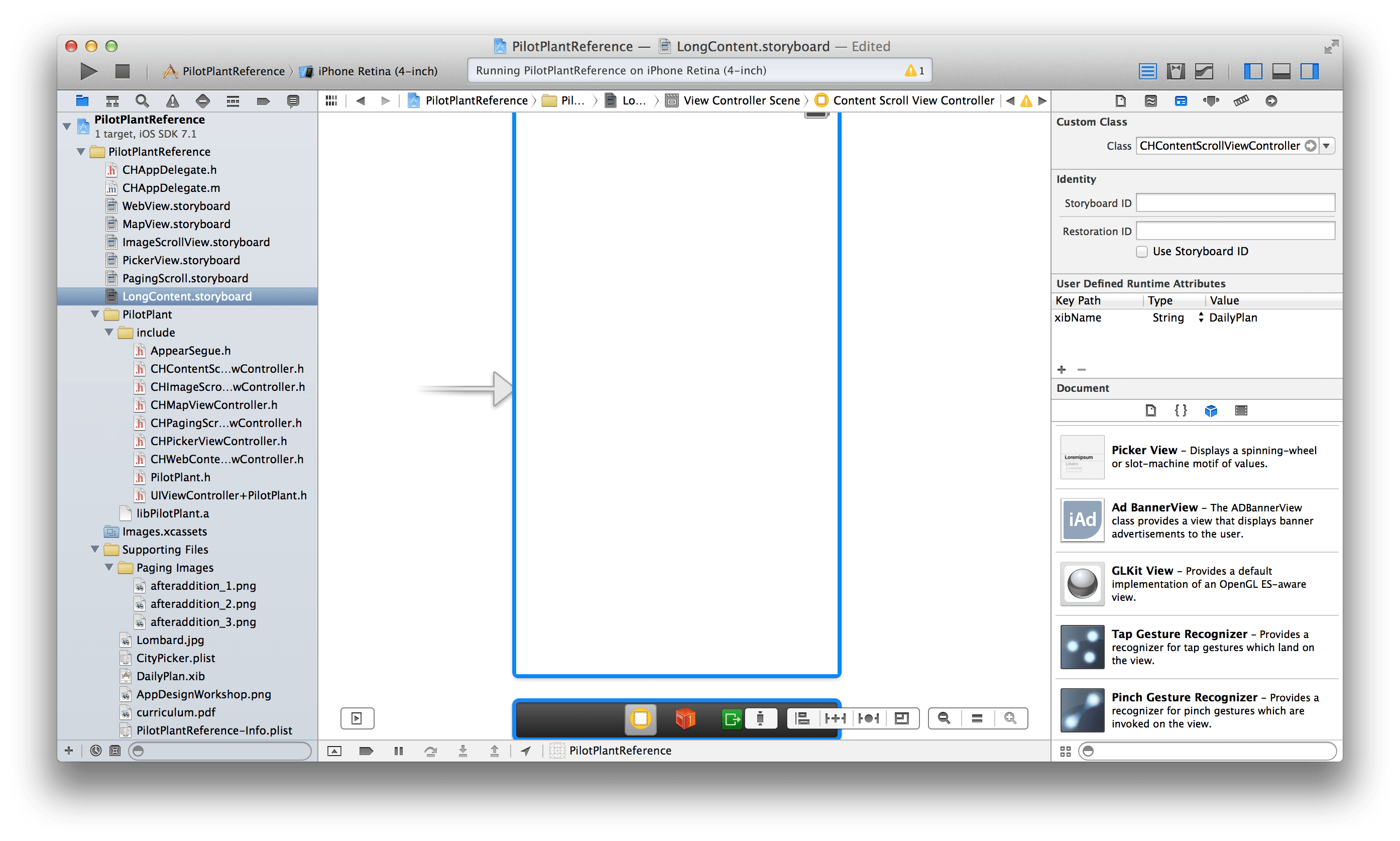Change the xibName attribute type stepper
The height and width of the screenshot is (841, 1400).
pyautogui.click(x=1200, y=318)
